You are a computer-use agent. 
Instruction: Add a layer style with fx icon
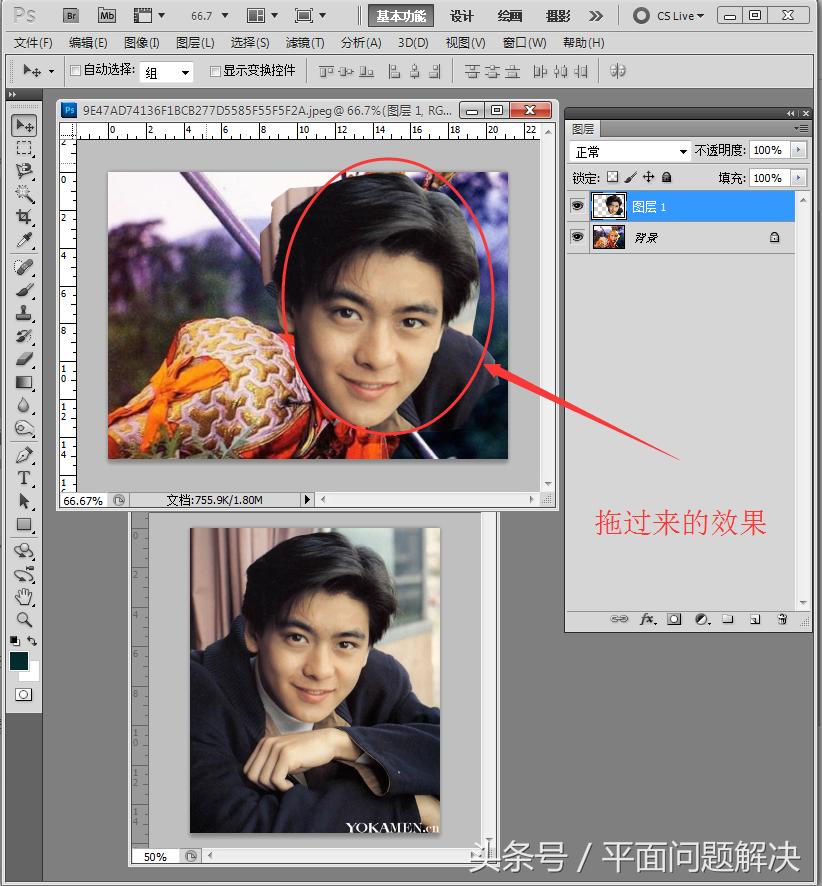pyautogui.click(x=647, y=620)
